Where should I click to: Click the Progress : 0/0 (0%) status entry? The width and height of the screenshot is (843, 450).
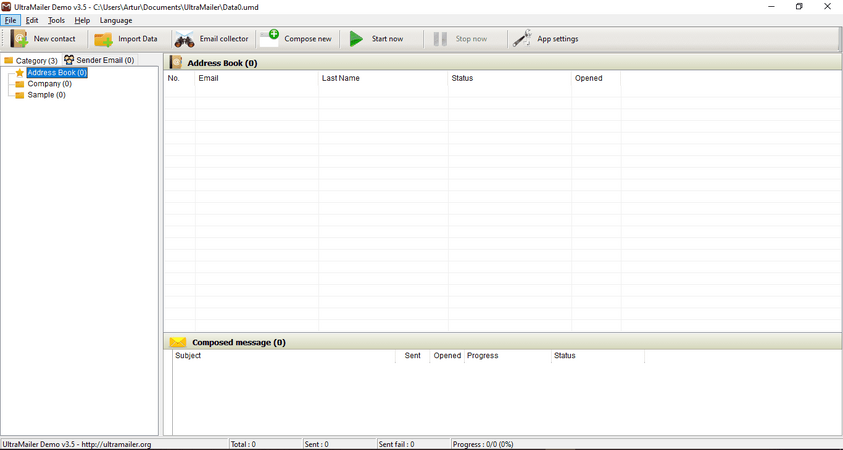483,445
